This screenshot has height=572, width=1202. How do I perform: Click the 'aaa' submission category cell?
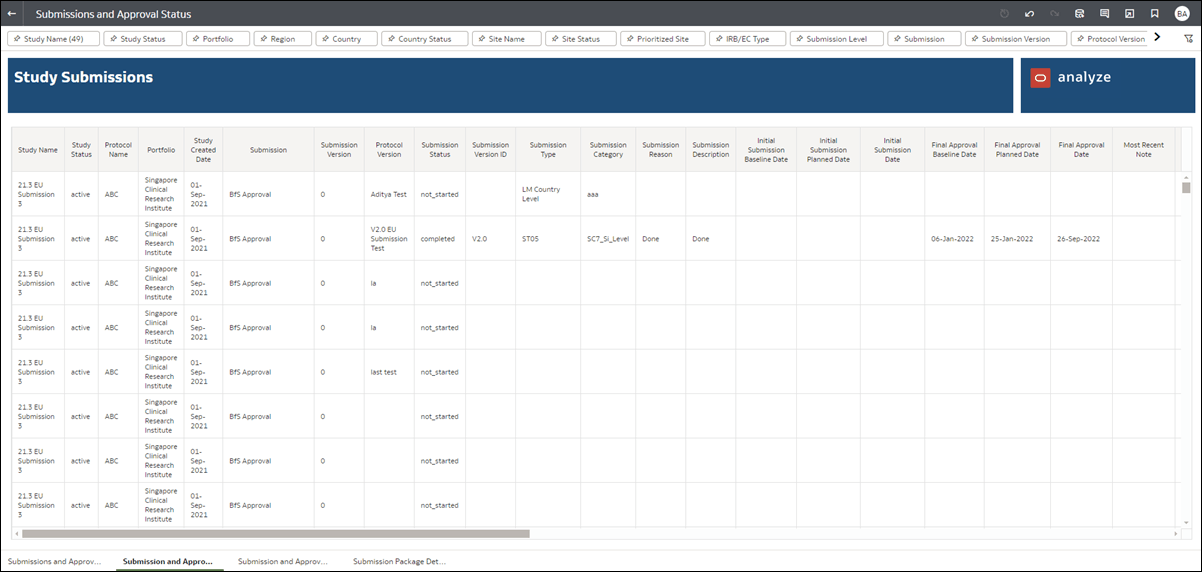[x=608, y=194]
